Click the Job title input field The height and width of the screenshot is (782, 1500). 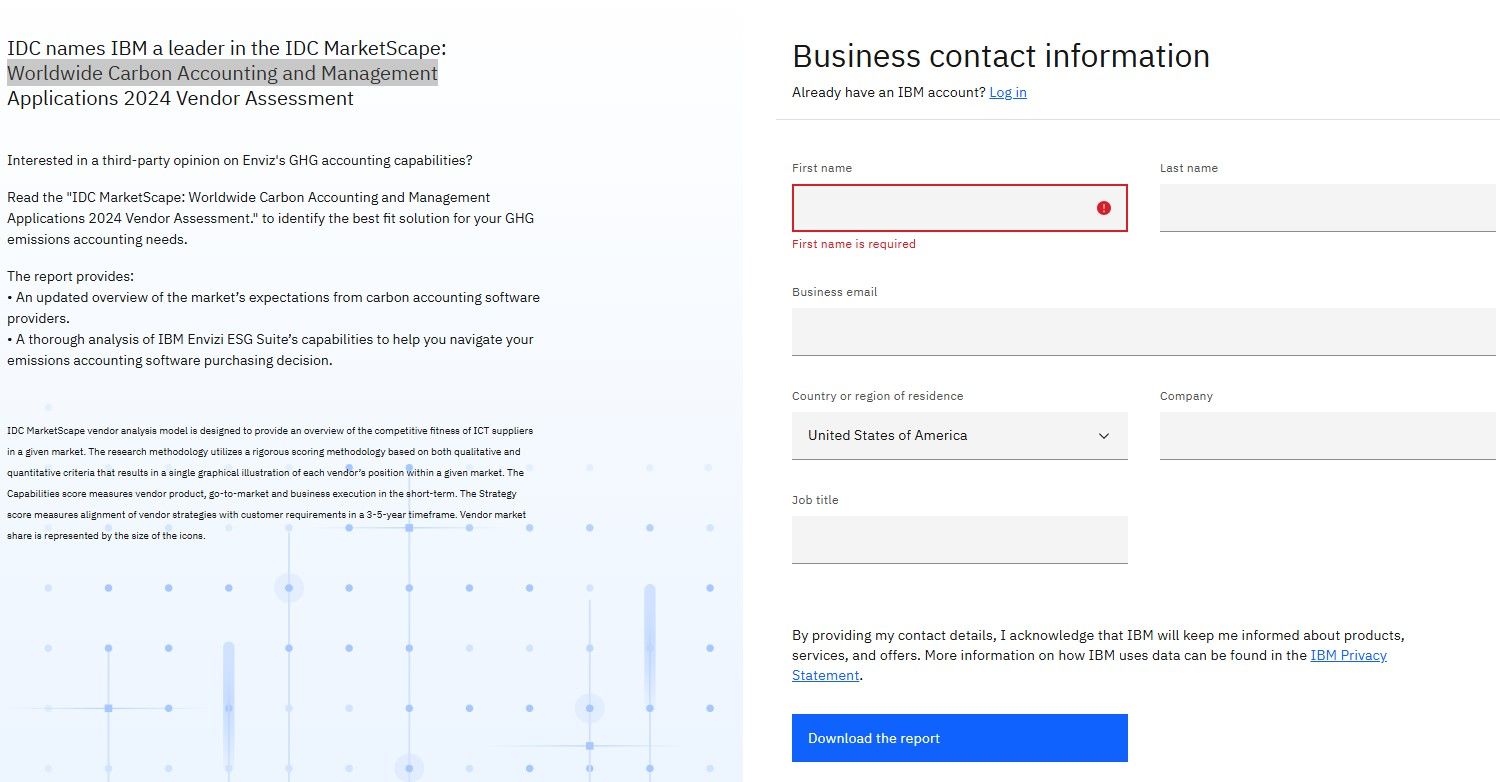(x=959, y=539)
